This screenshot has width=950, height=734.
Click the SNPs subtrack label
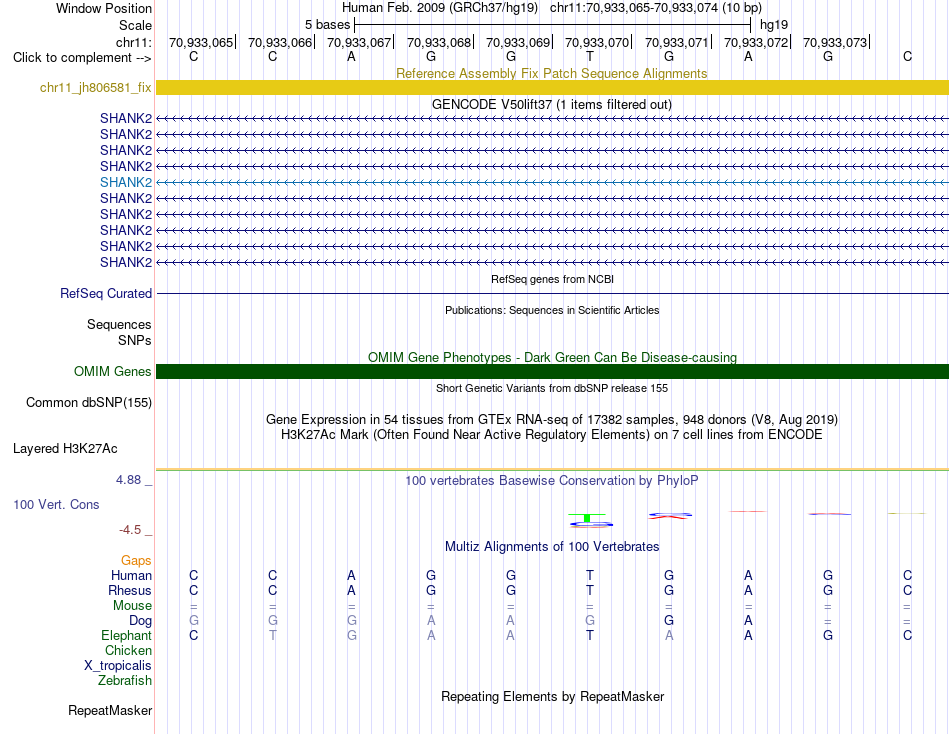coord(135,341)
